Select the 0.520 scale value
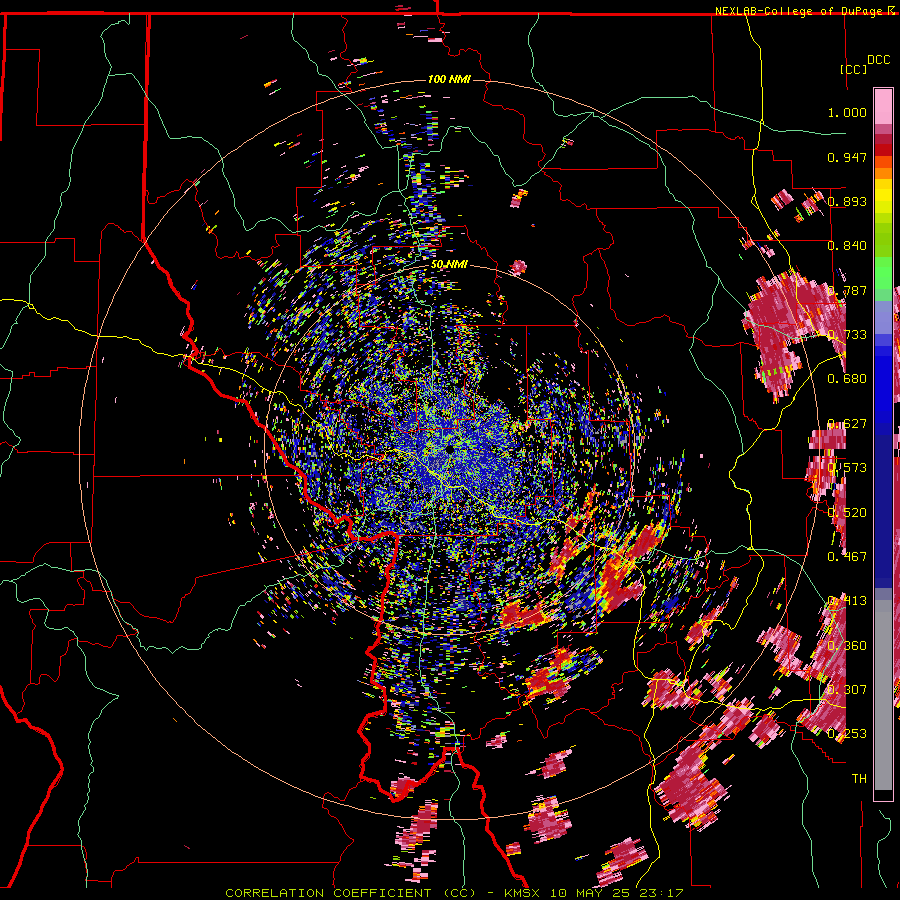The height and width of the screenshot is (900, 900). (x=847, y=513)
